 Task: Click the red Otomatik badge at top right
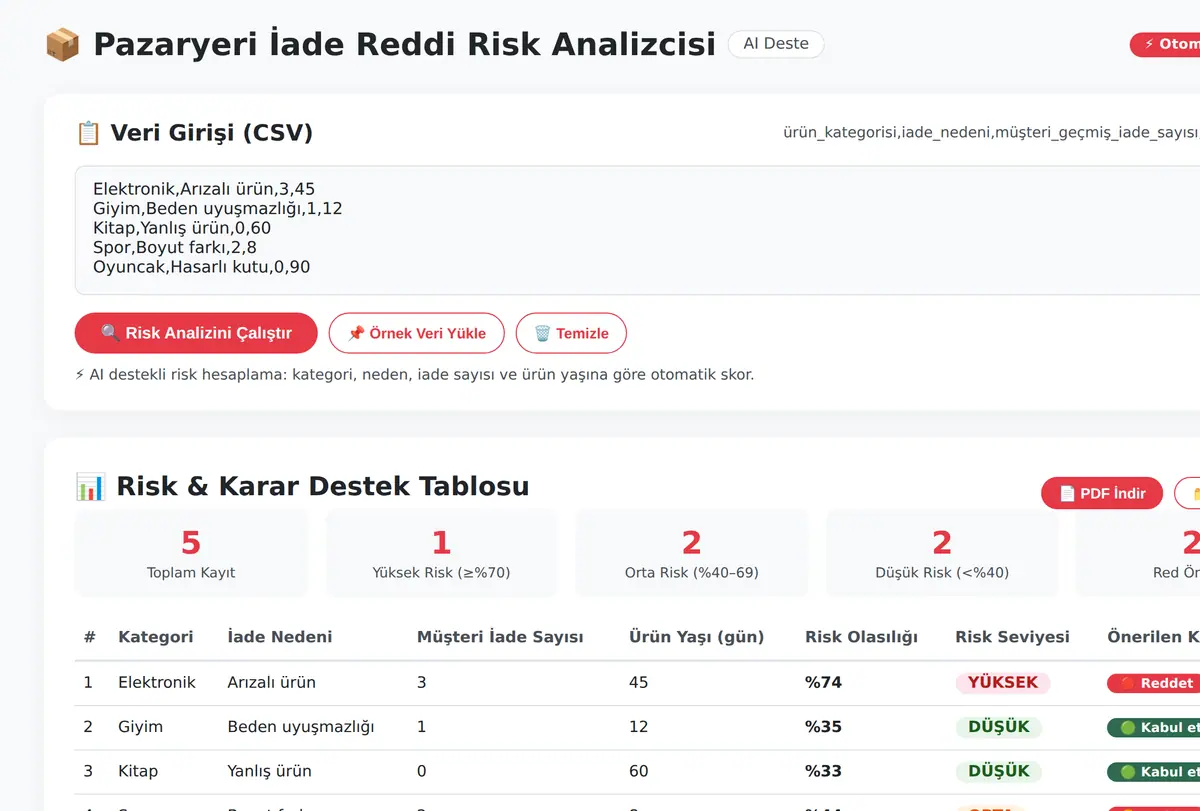[1165, 44]
